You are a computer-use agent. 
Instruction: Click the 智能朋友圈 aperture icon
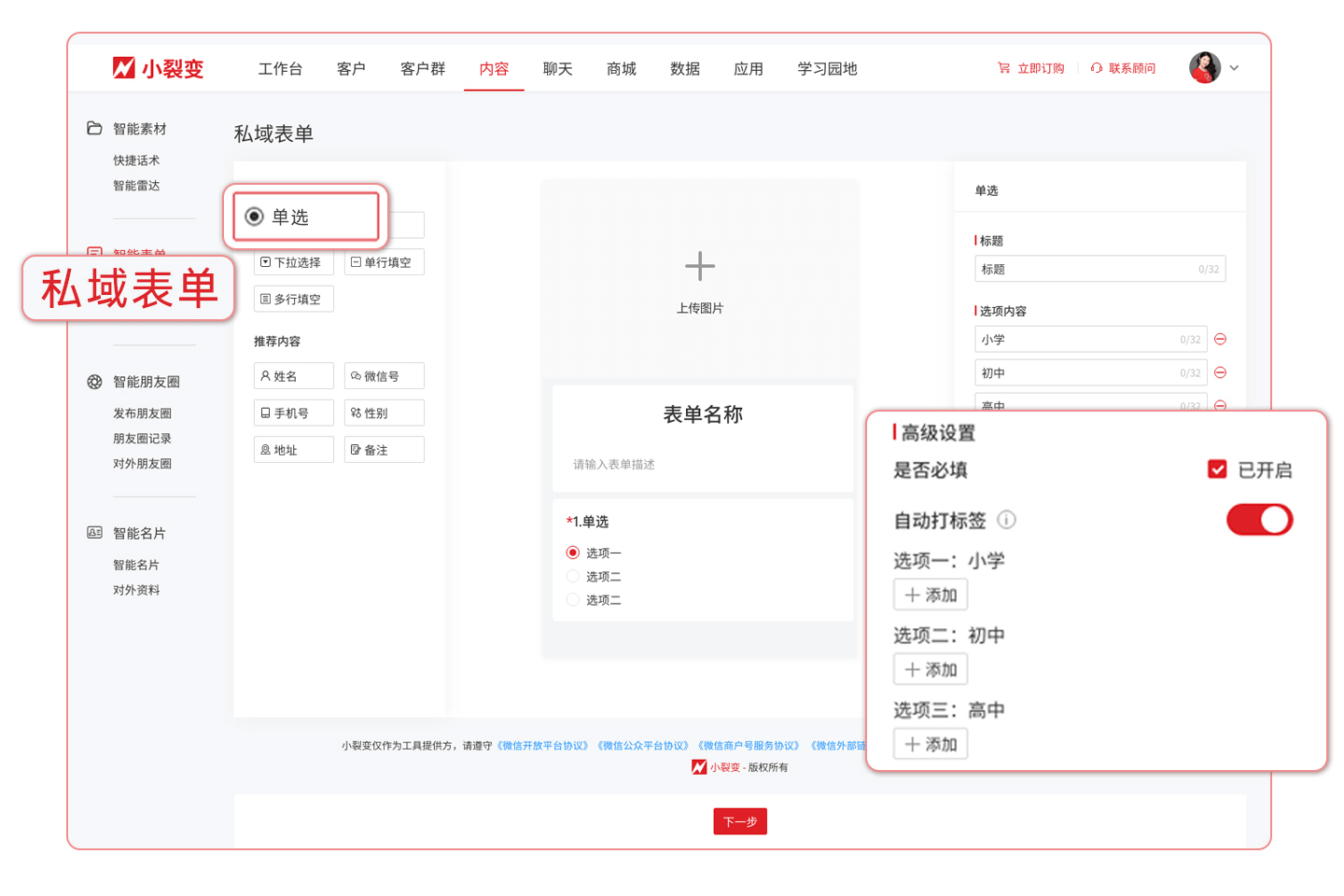pos(94,382)
